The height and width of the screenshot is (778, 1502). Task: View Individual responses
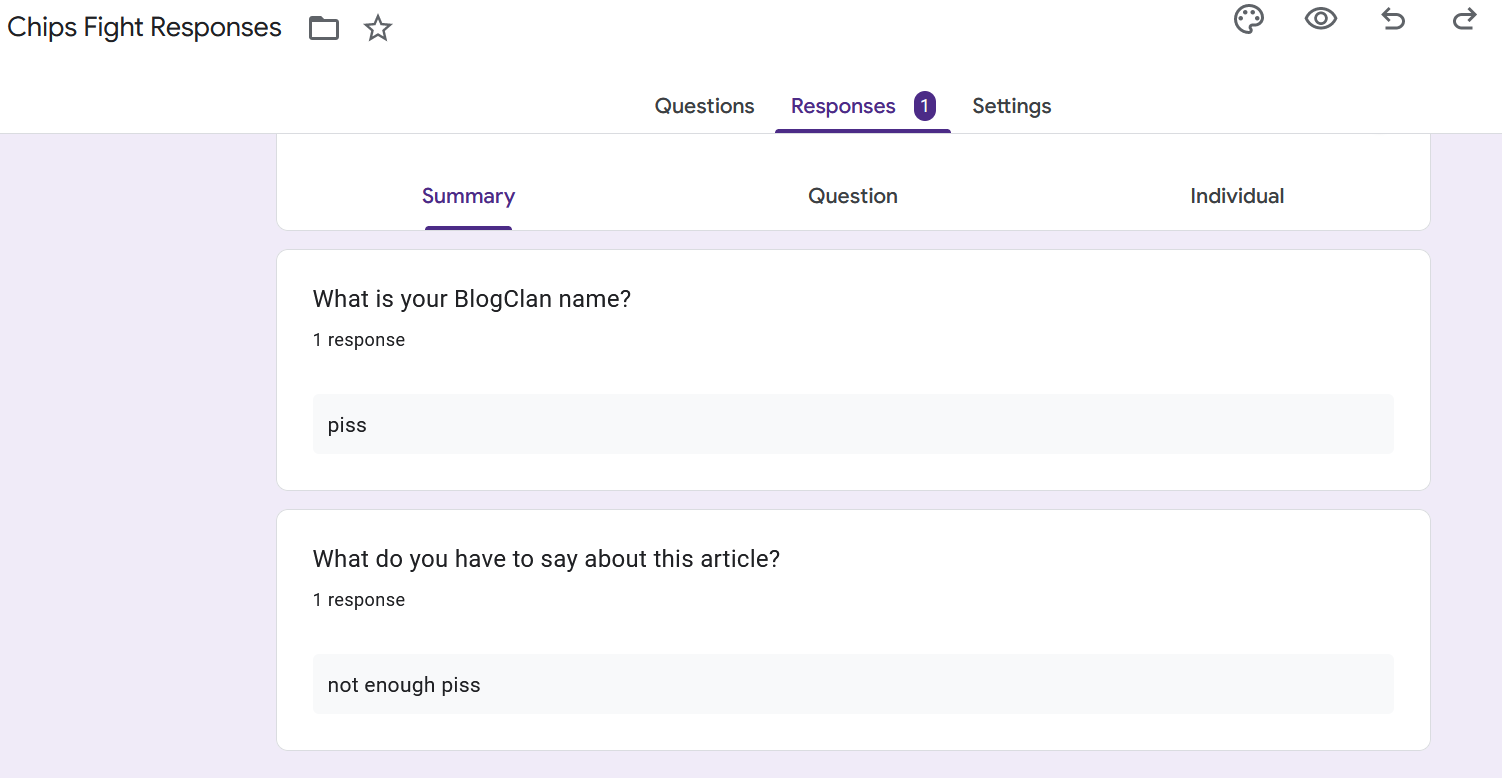tap(1237, 196)
